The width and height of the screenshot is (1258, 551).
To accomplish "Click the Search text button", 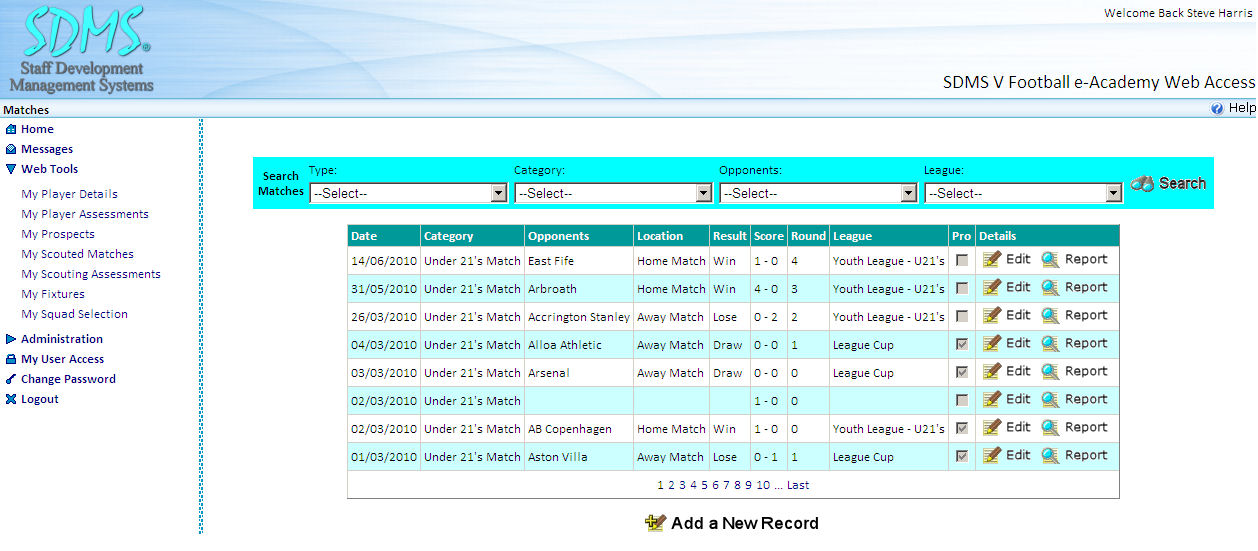I will coord(1182,183).
